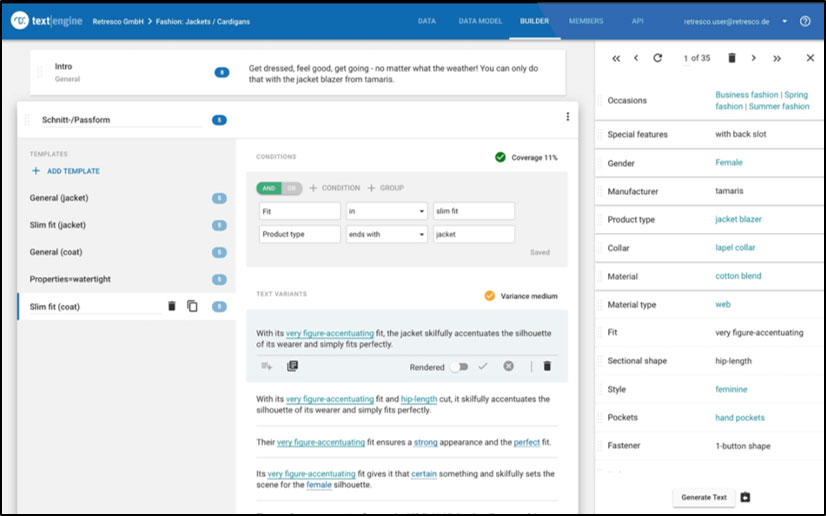Delete the selected text variant

(547, 367)
